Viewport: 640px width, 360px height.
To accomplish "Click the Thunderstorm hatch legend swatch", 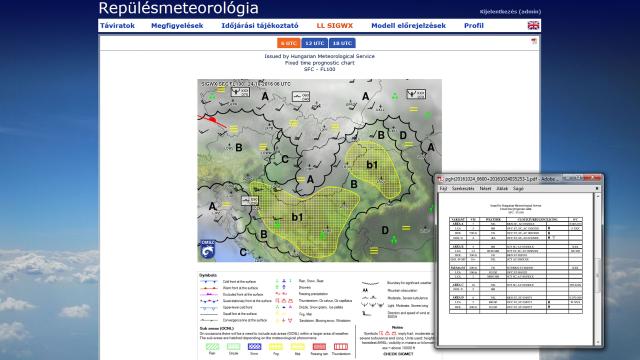I will coord(341,347).
